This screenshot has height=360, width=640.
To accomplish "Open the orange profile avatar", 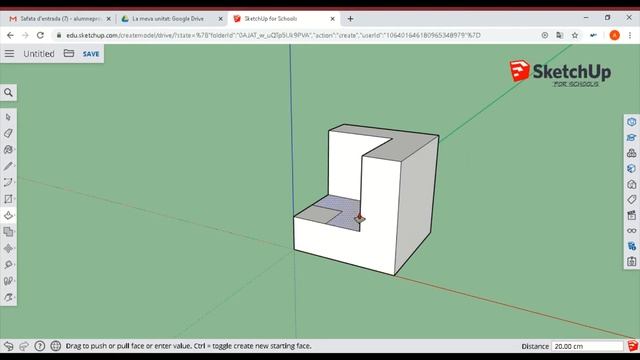I will [614, 36].
